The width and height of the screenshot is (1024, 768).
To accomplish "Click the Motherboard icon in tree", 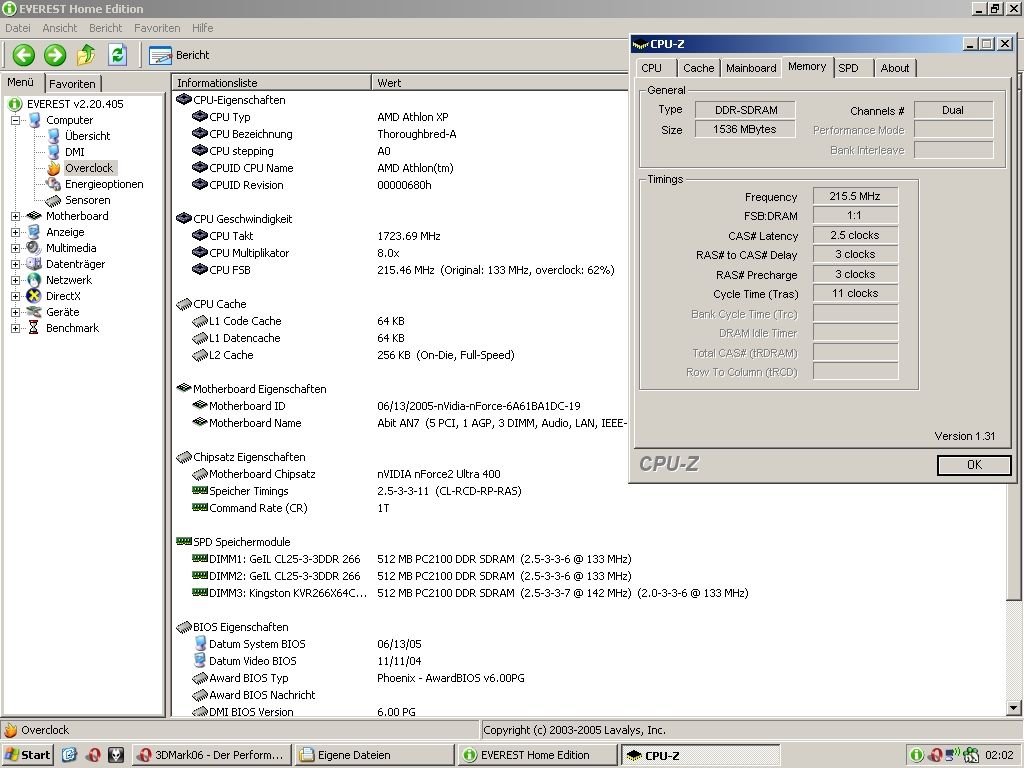I will [34, 216].
